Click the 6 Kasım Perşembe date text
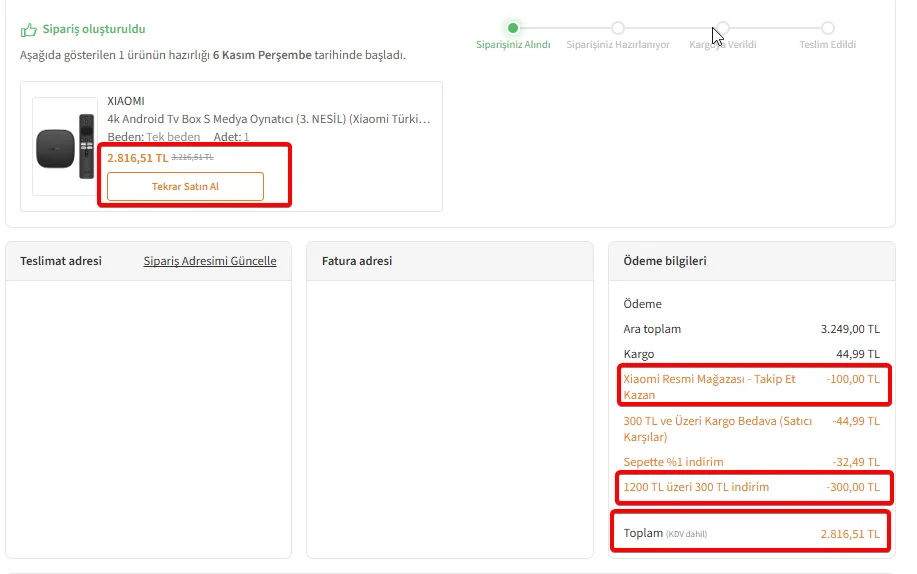The width and height of the screenshot is (917, 574). coord(262,55)
